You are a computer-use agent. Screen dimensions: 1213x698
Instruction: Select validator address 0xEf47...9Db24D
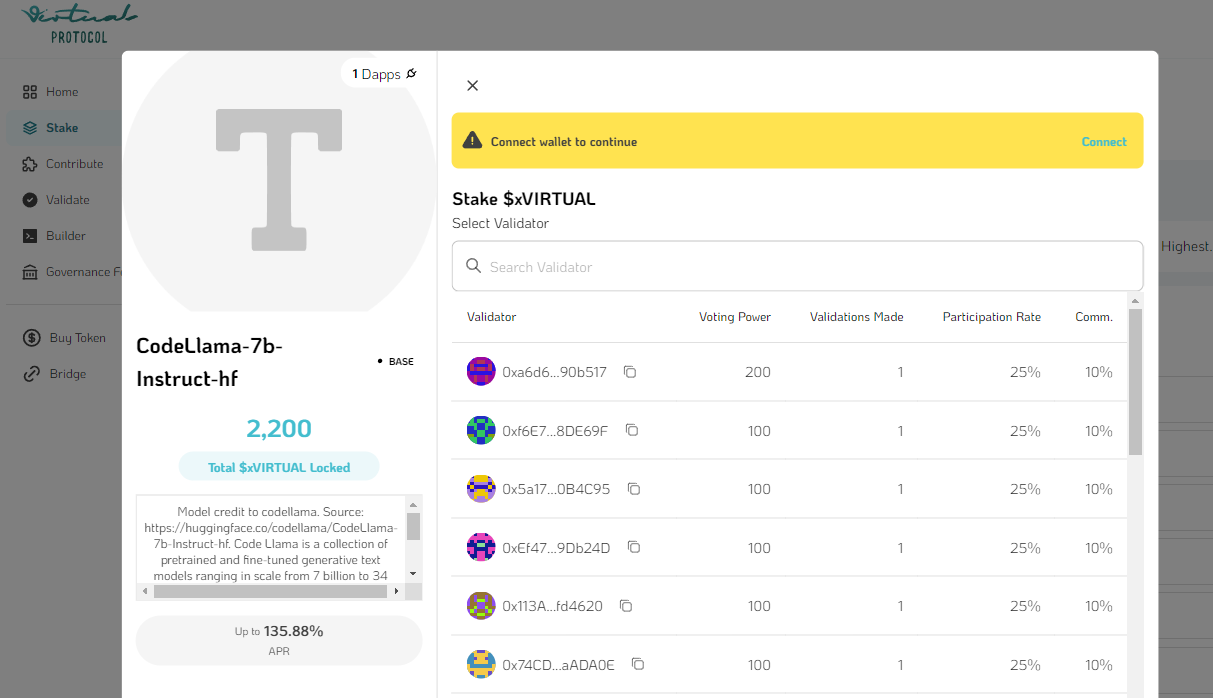pyautogui.click(x=556, y=548)
